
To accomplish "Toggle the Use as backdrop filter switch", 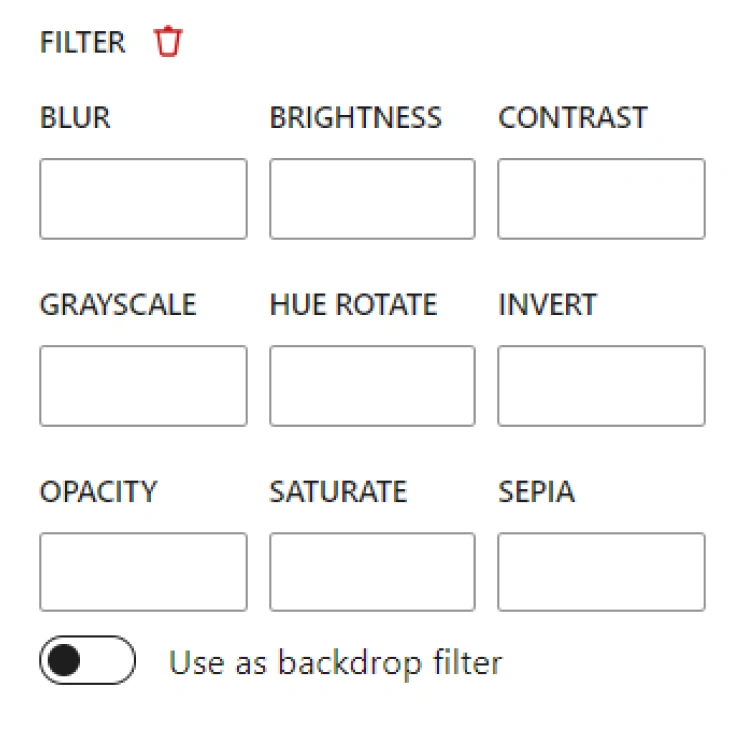I will click(x=87, y=660).
